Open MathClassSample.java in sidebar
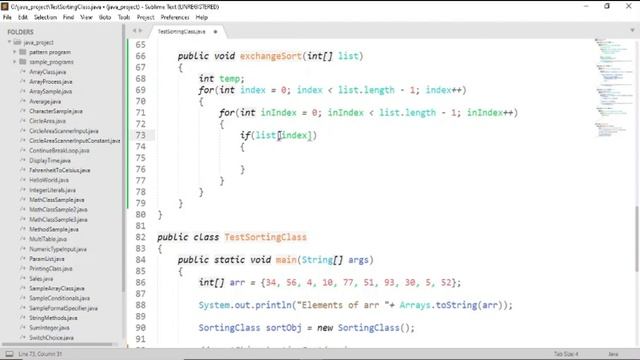Screen dimensions: 640x360 click(57, 200)
